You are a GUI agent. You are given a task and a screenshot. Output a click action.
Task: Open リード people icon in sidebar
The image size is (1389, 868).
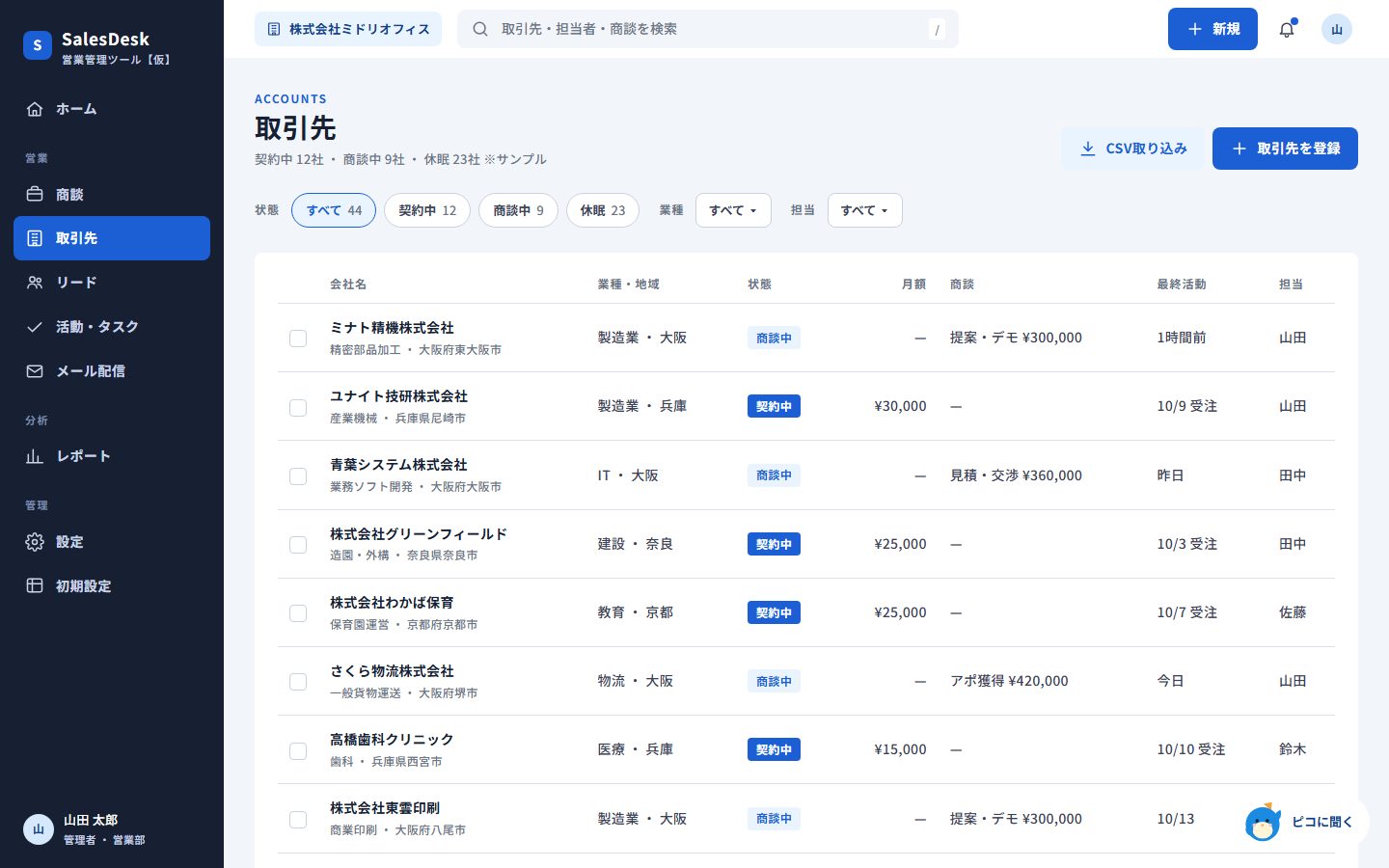coord(35,283)
